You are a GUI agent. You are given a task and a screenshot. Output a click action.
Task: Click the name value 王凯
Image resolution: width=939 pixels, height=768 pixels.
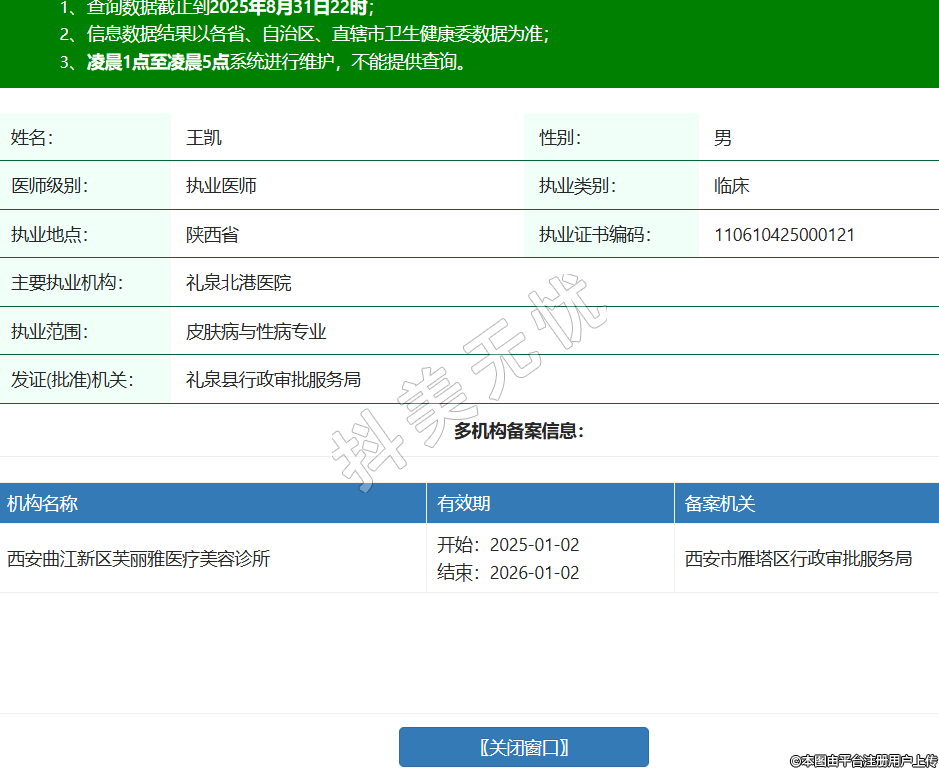pyautogui.click(x=204, y=138)
